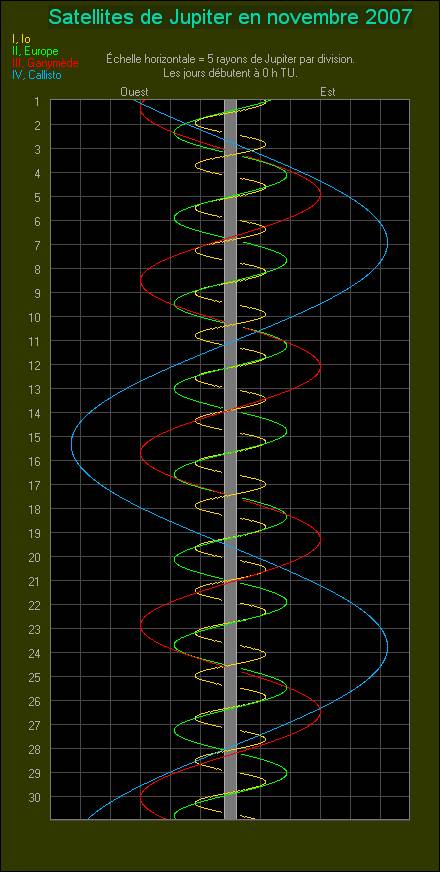The width and height of the screenshot is (440, 872).
Task: Click the title 'Satellites de Jupiter en novembre 2007'
Action: tap(231, 17)
